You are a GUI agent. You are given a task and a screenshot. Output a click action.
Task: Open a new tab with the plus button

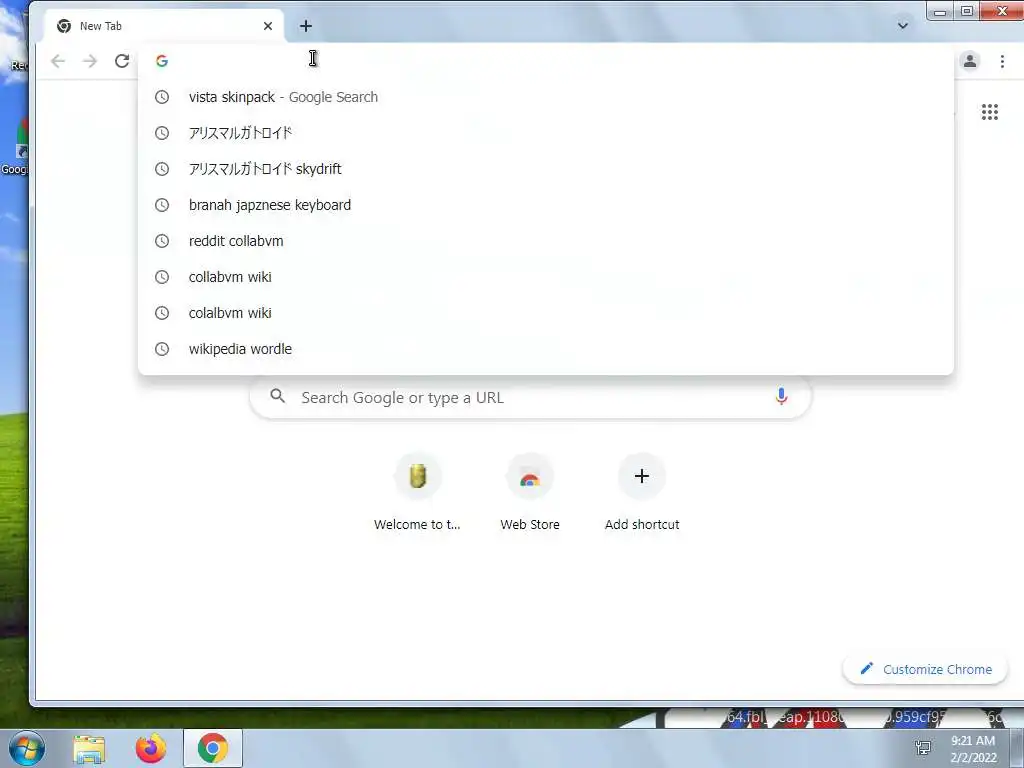point(306,26)
